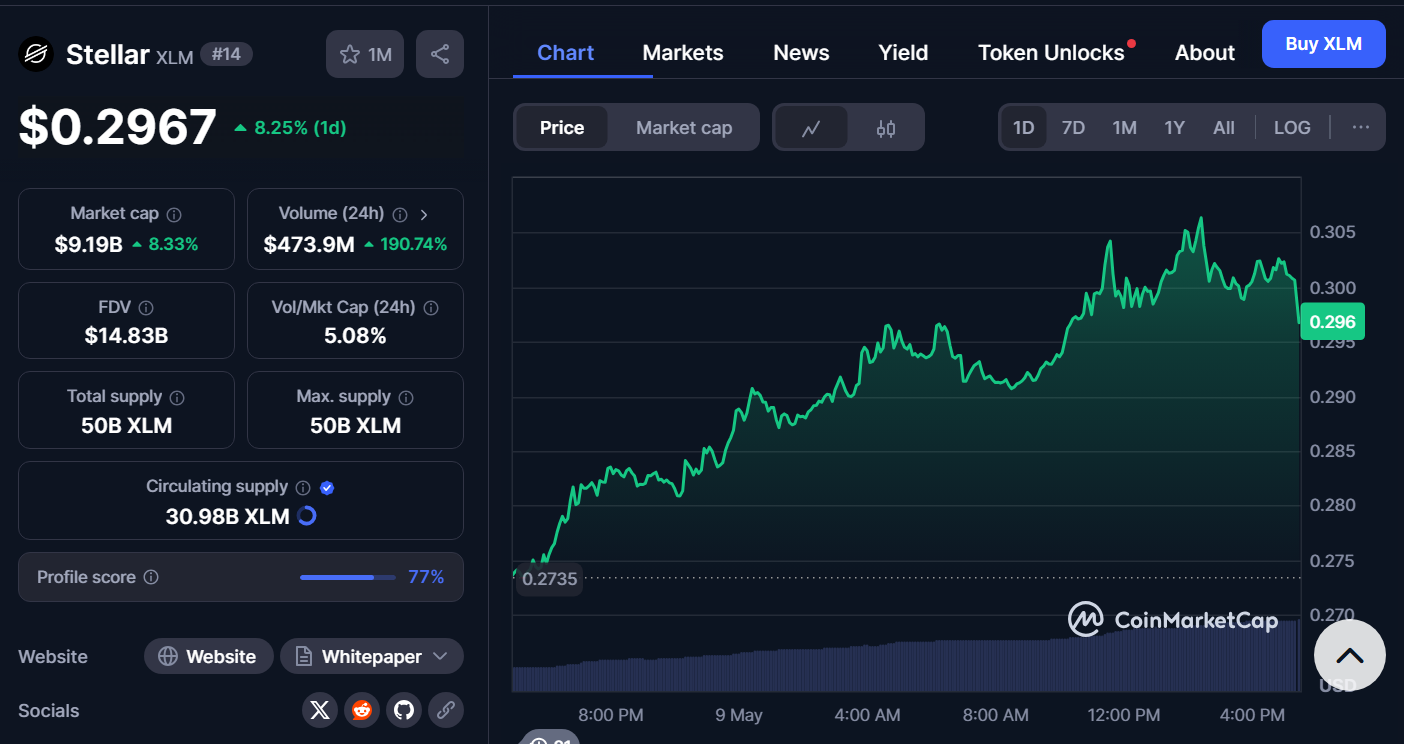Switch to the Markets tab
1404x744 pixels.
pyautogui.click(x=683, y=53)
